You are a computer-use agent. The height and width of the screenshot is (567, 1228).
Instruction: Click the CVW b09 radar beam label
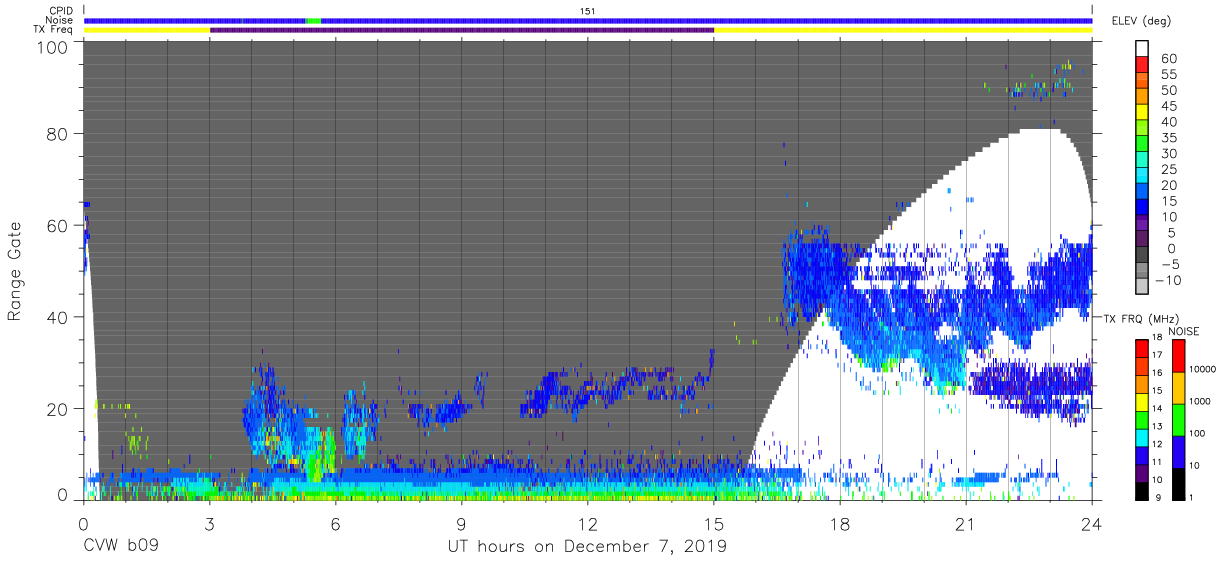tap(121, 547)
